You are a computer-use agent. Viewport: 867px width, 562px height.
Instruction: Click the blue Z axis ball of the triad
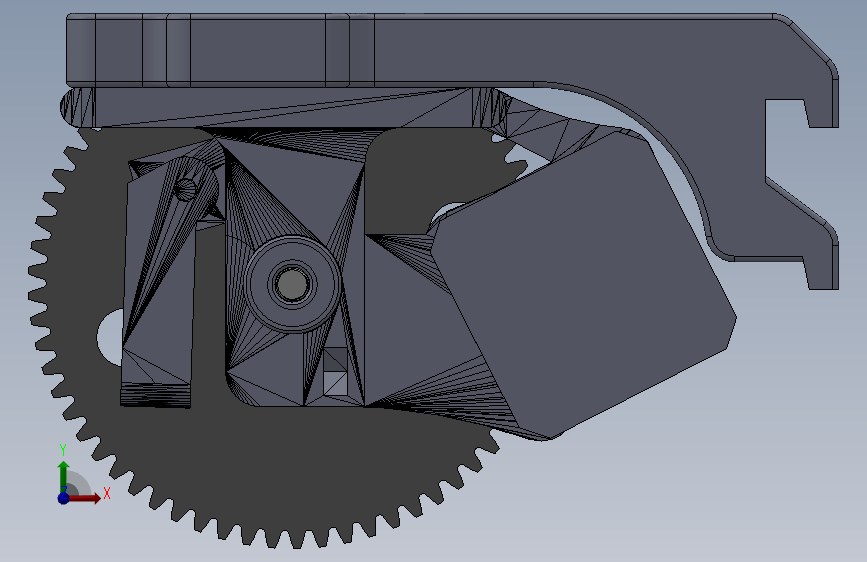pos(63,498)
